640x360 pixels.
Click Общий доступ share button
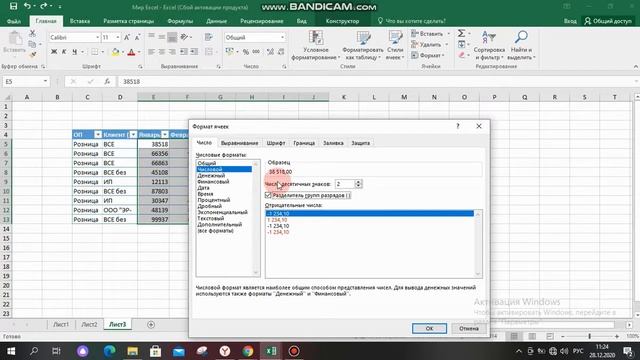coord(608,21)
